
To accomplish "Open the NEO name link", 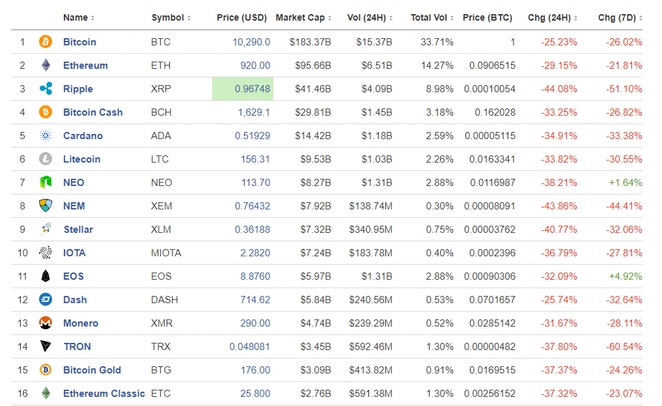I will (x=73, y=182).
